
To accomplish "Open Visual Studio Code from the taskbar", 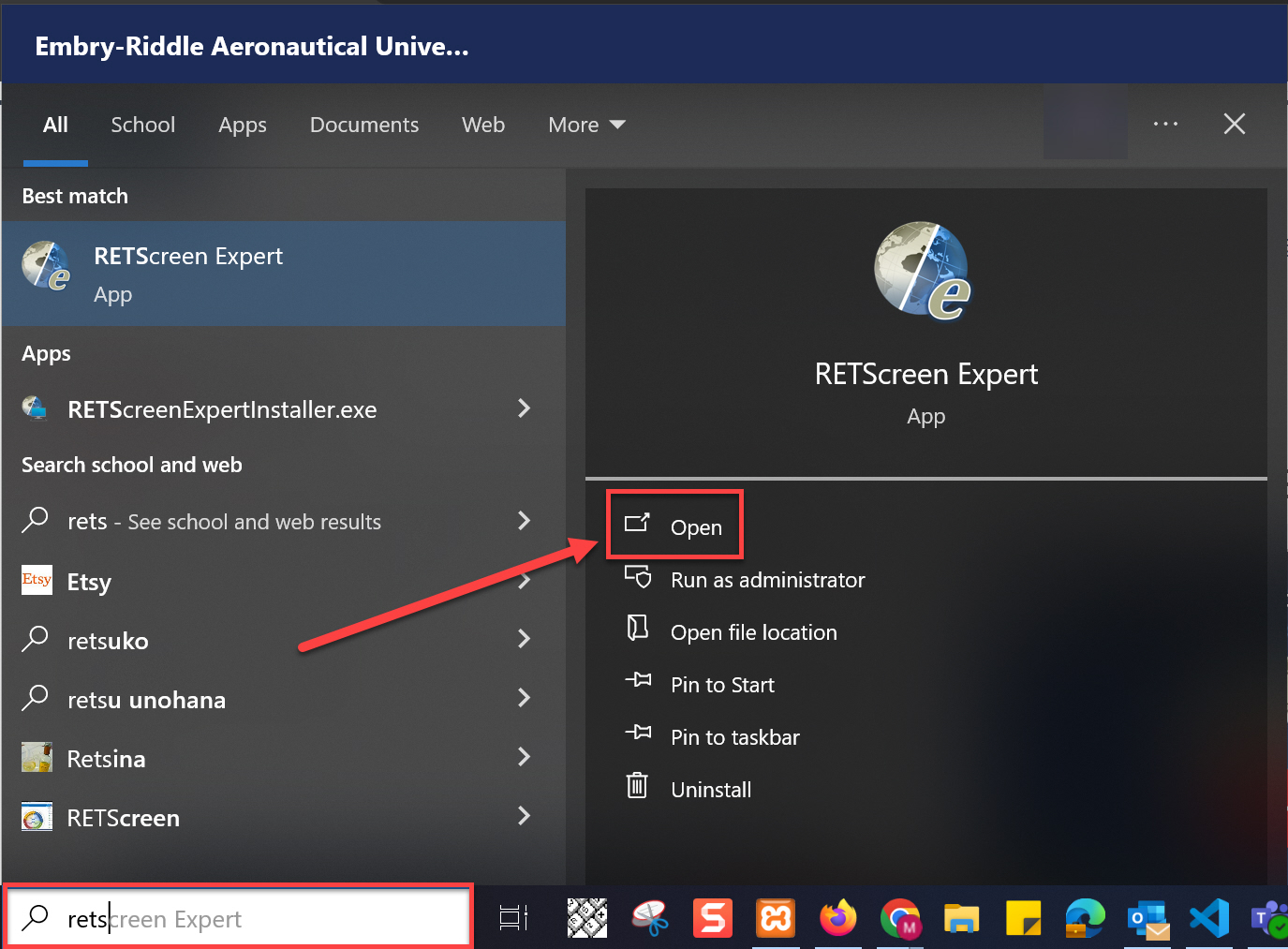I will tap(1209, 918).
